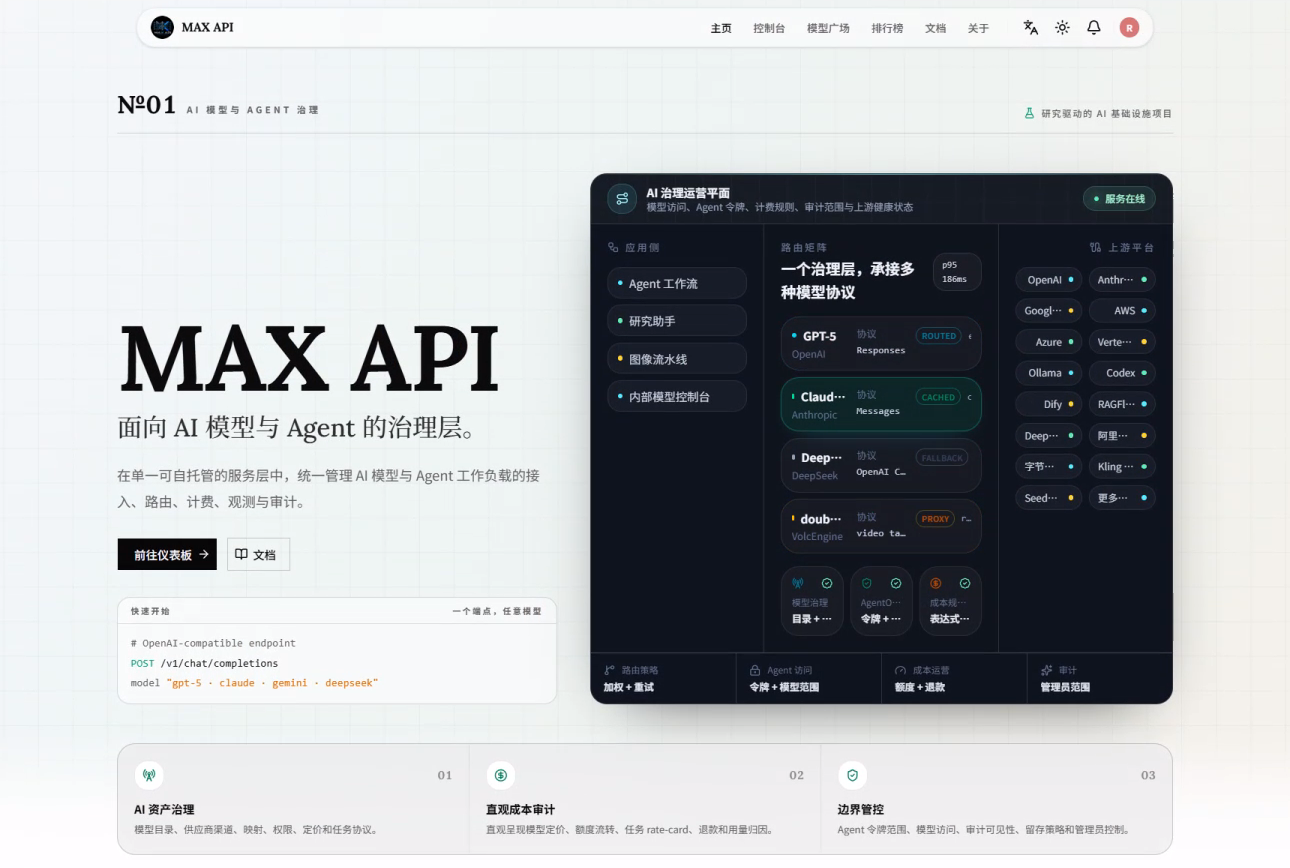Click the 快速开始 label

point(150,611)
